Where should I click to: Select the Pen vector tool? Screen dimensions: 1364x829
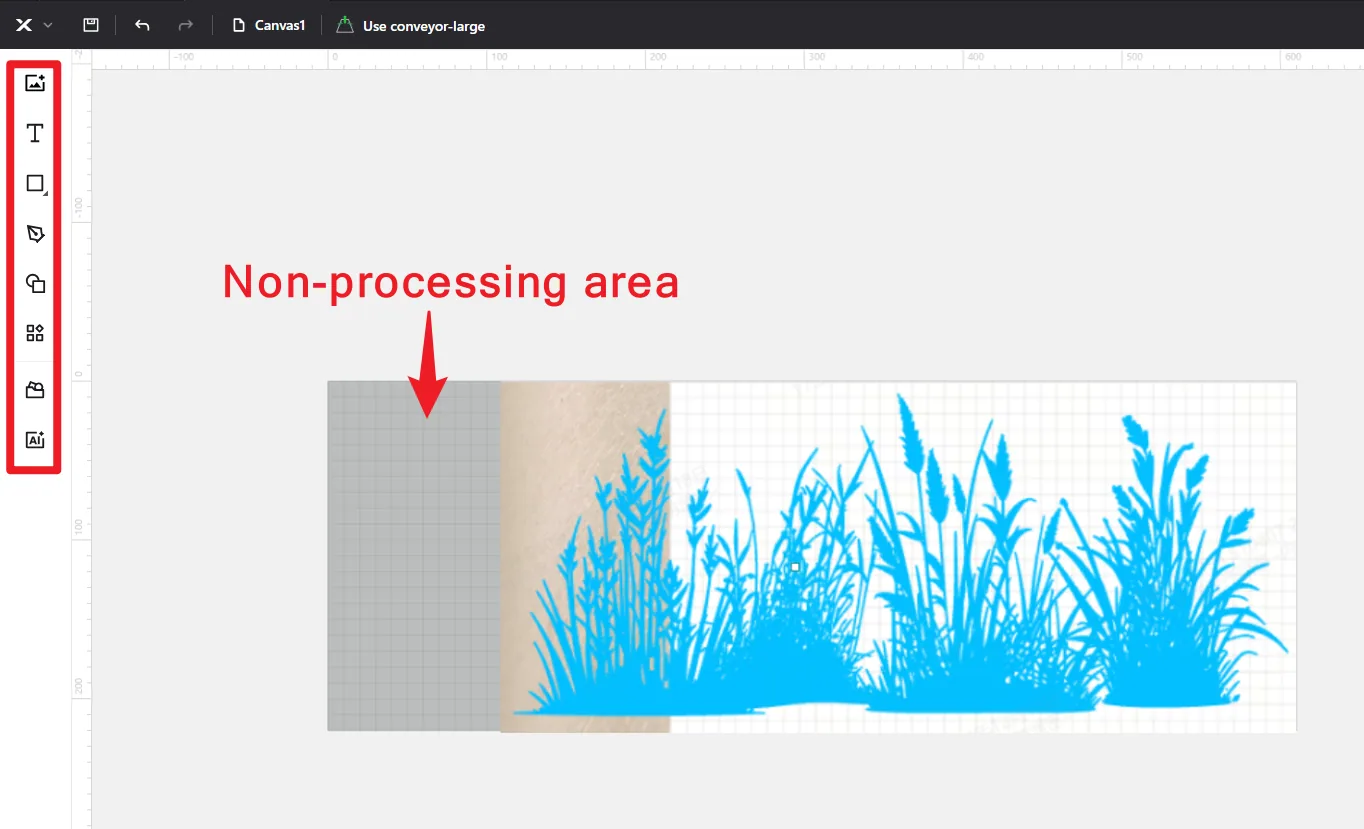[35, 233]
